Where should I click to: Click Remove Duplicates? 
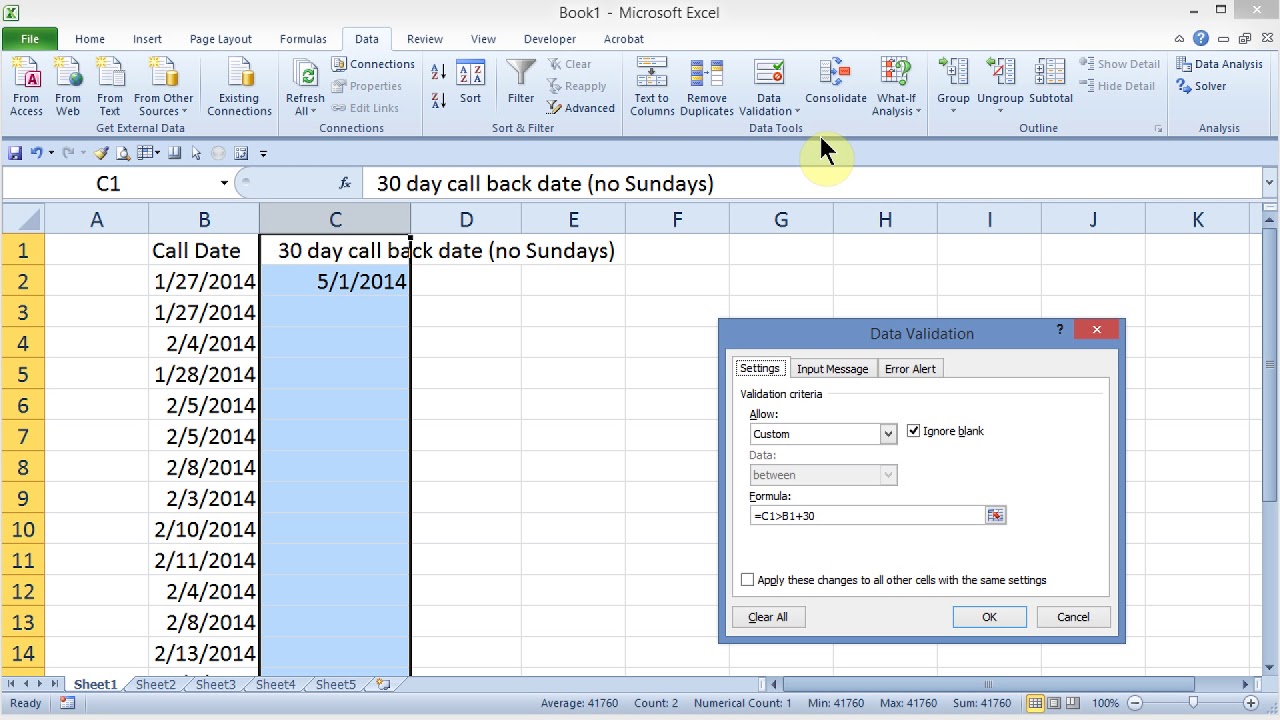707,87
